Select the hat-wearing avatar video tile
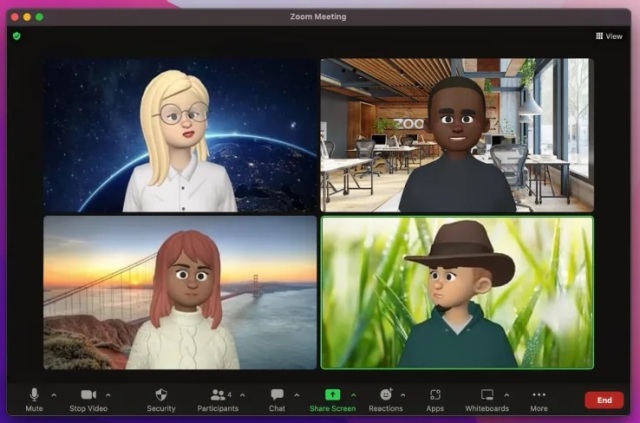640x423 pixels. point(457,293)
